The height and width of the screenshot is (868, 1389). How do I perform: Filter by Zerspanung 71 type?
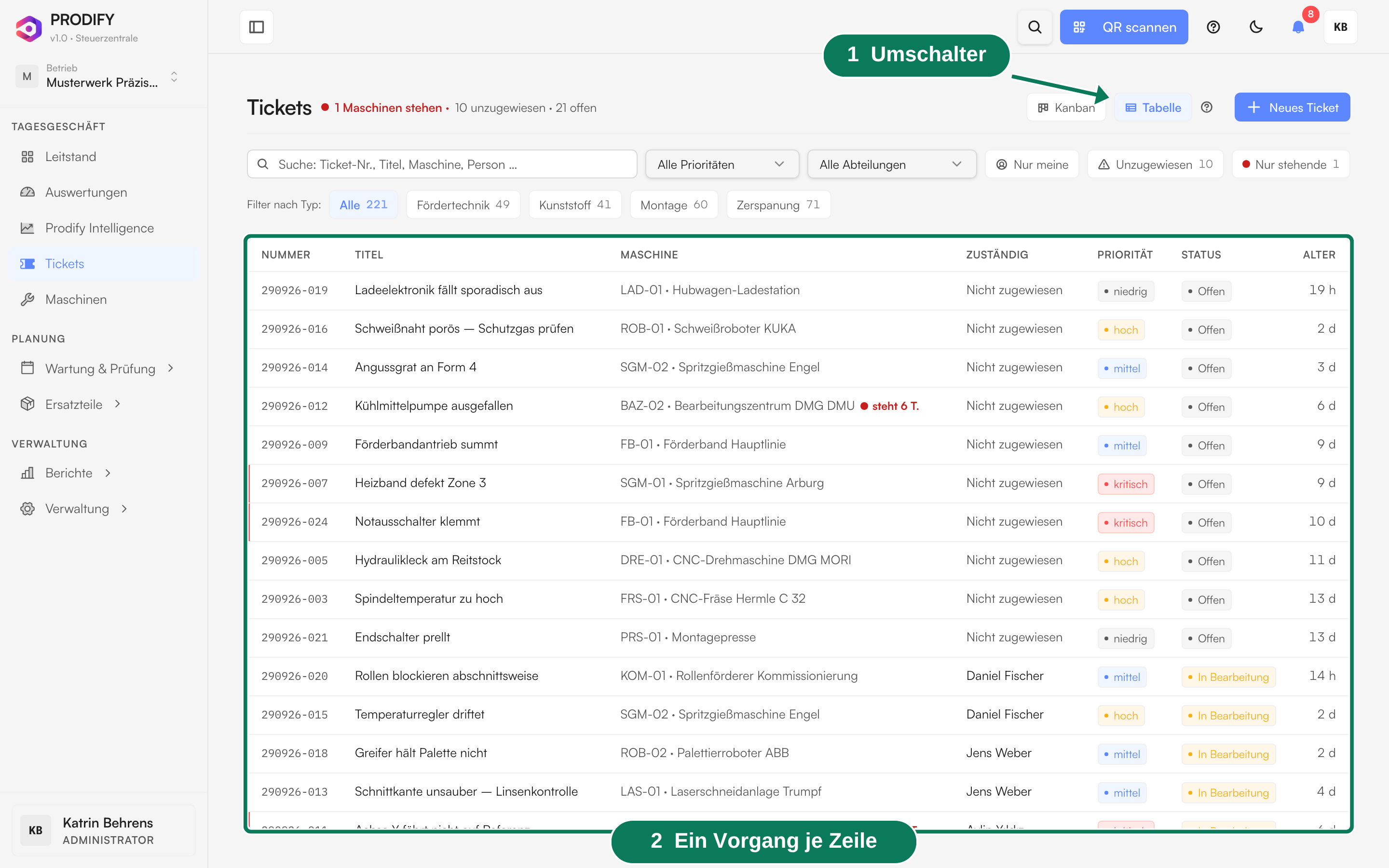coord(778,204)
